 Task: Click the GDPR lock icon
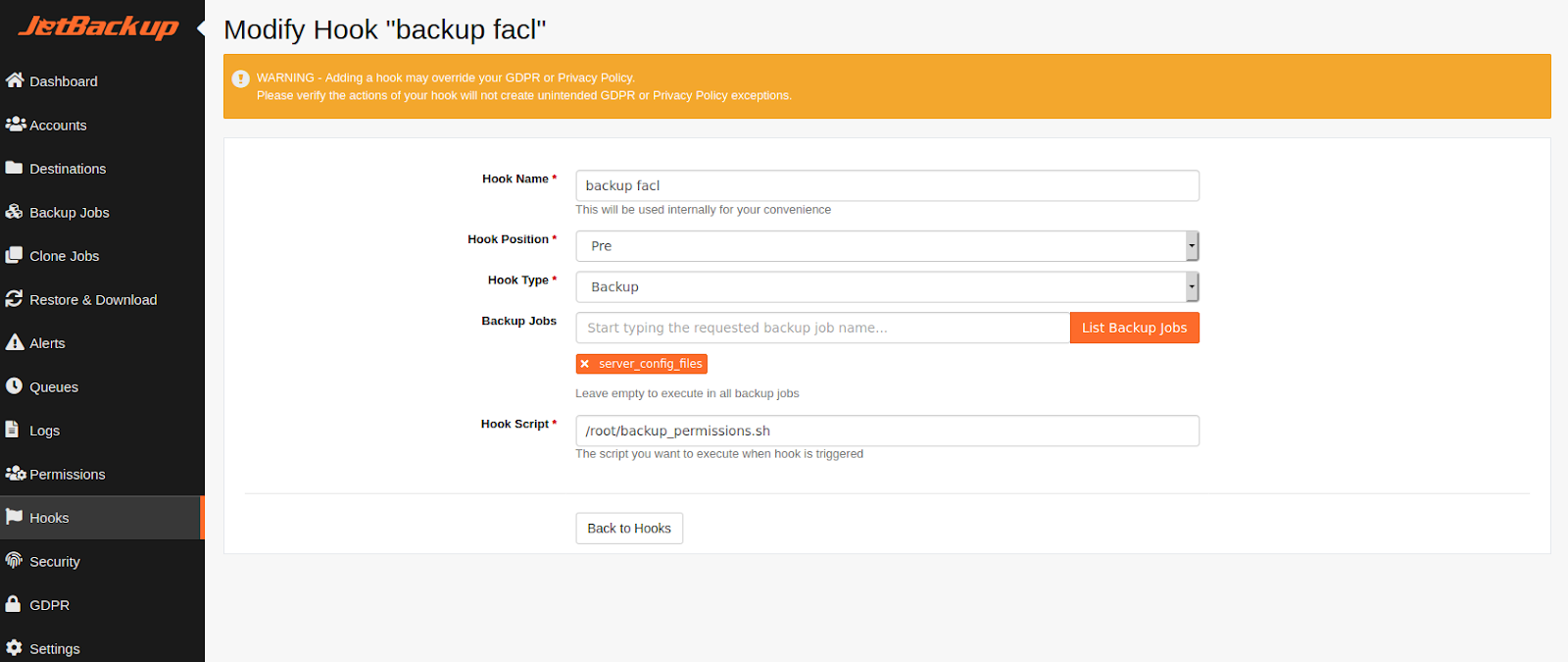[x=13, y=604]
